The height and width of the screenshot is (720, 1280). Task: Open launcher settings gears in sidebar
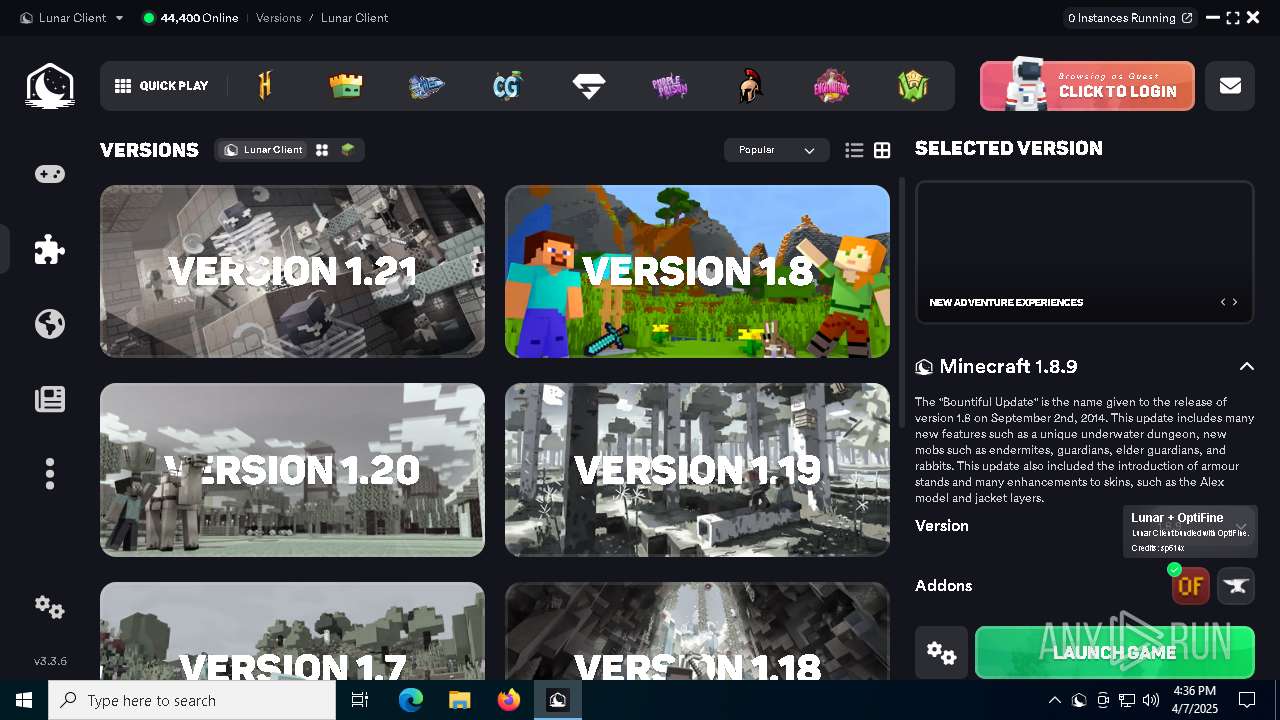point(50,607)
